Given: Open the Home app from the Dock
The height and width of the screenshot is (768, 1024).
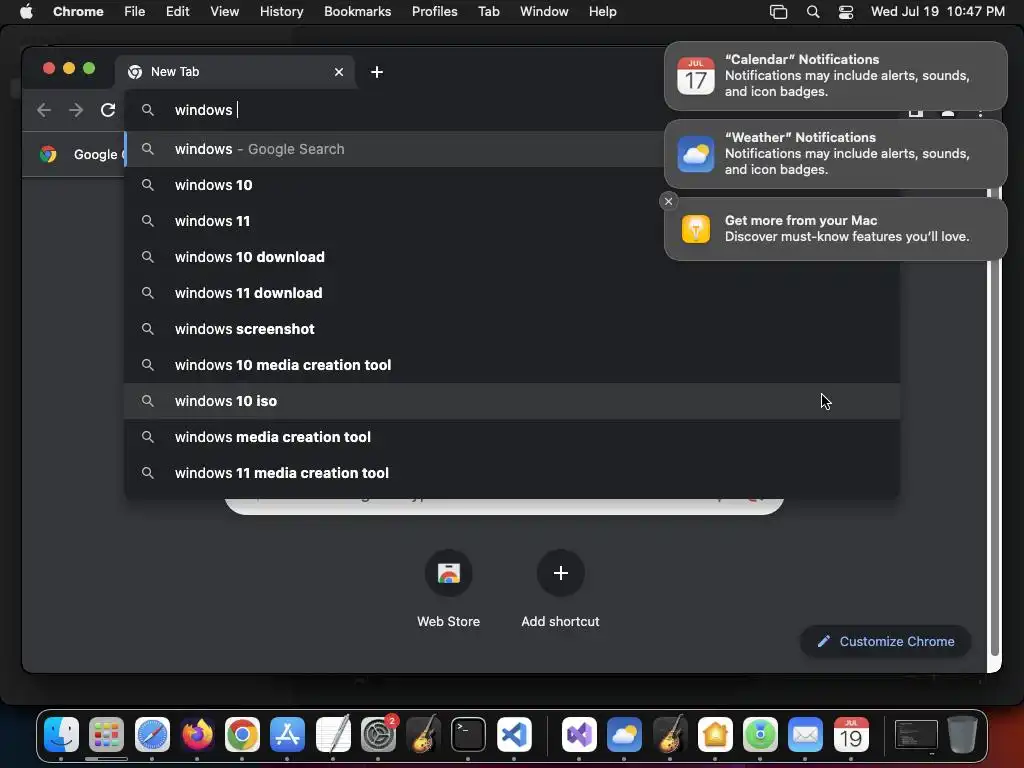Looking at the screenshot, I should pyautogui.click(x=715, y=735).
